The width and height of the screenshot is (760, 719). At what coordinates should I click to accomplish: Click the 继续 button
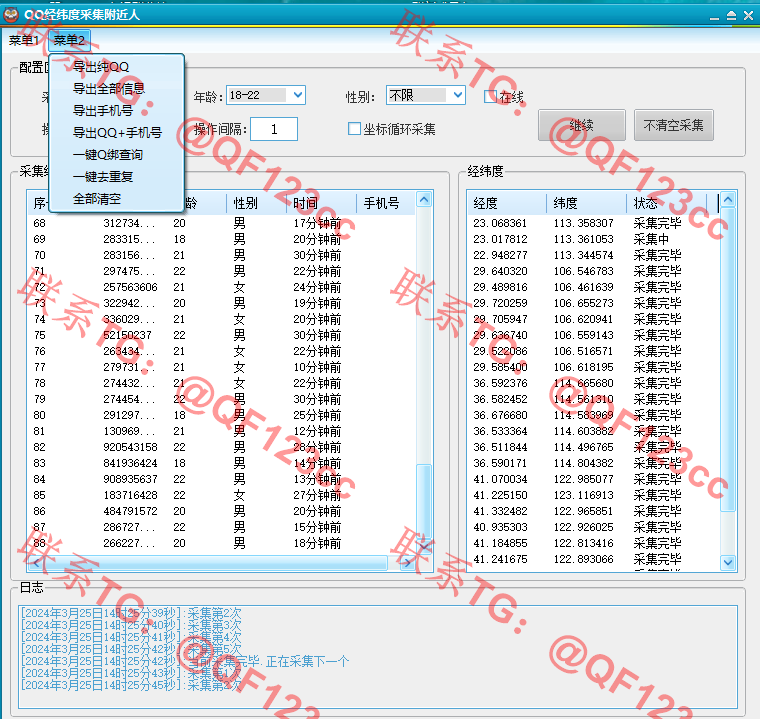[582, 125]
